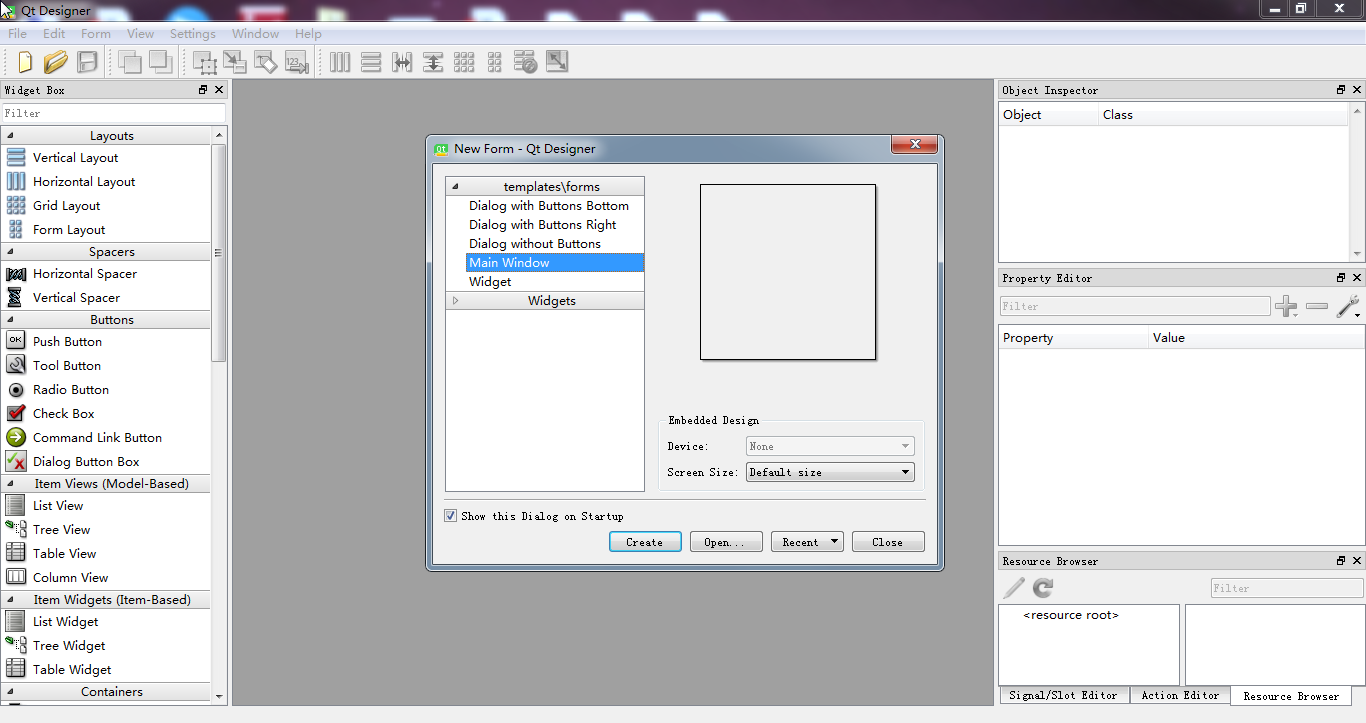
Task: Click the Lay Out in Grid toolbar icon
Action: 464,62
